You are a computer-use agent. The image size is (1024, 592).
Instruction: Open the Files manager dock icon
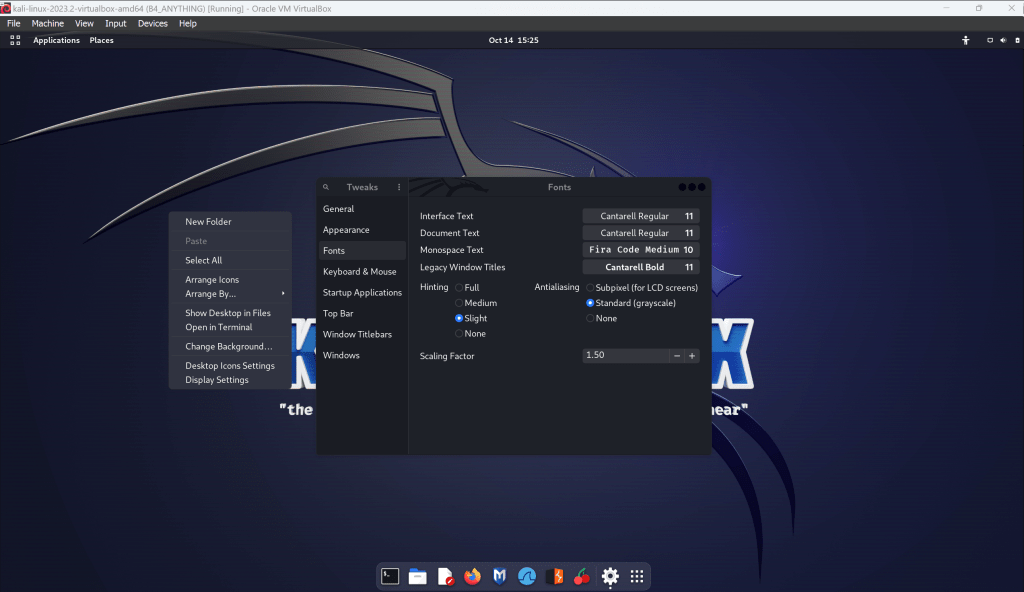418,576
